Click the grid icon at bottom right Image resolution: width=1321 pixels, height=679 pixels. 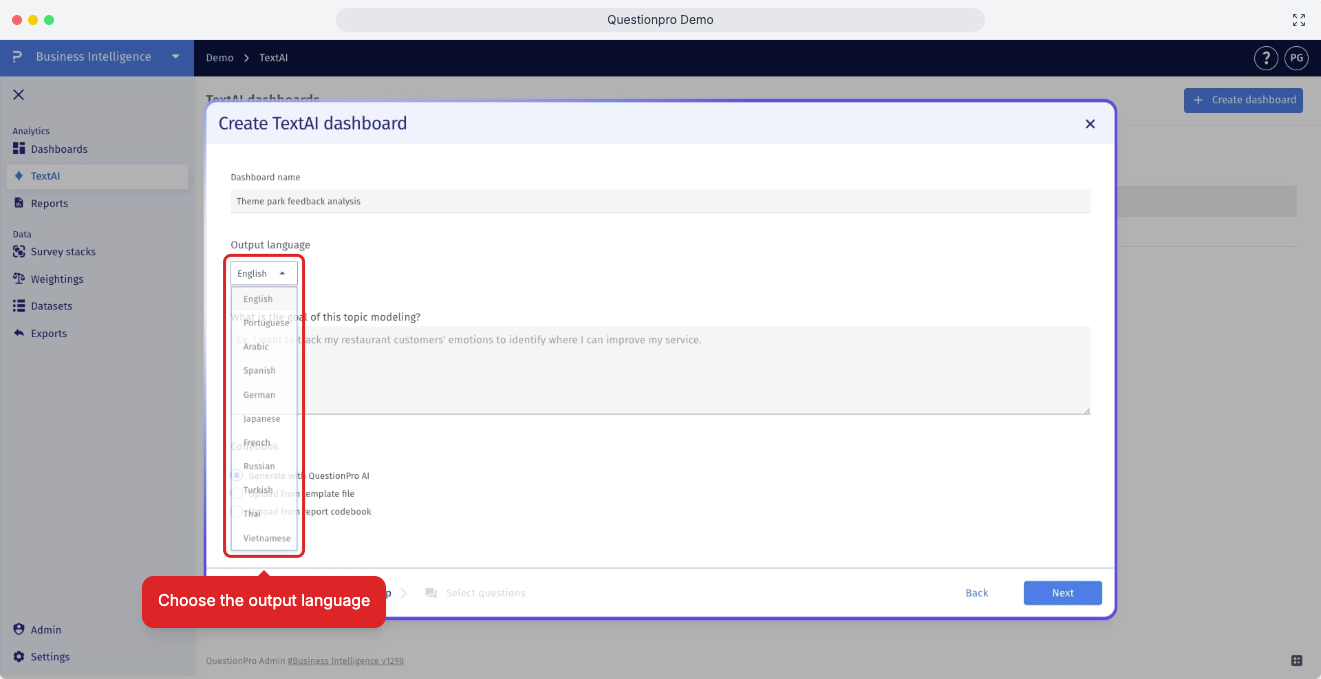[x=1297, y=660]
